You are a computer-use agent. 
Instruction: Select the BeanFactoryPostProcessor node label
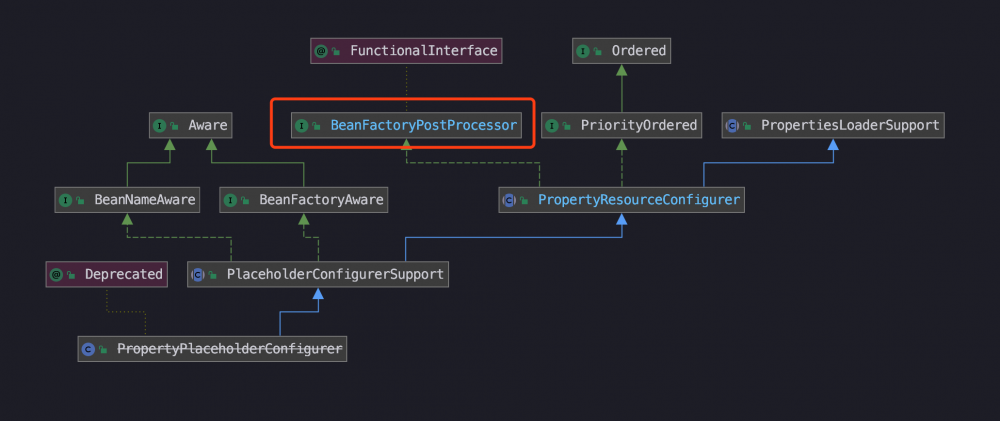pos(423,126)
